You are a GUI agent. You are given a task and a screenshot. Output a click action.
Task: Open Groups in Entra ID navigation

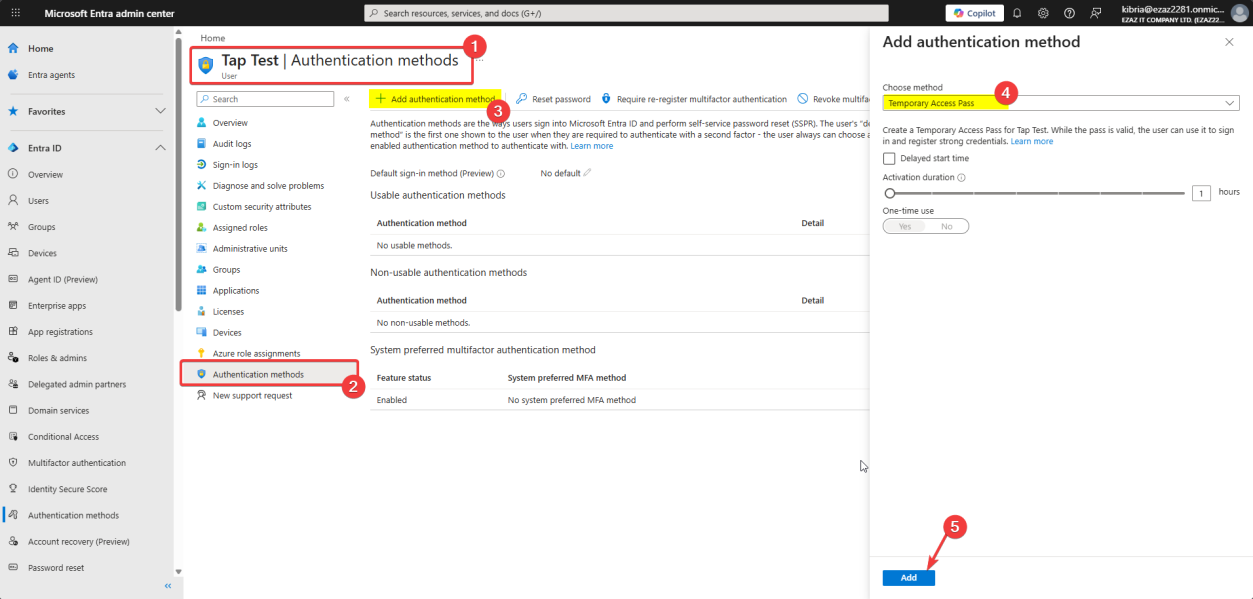tap(41, 227)
